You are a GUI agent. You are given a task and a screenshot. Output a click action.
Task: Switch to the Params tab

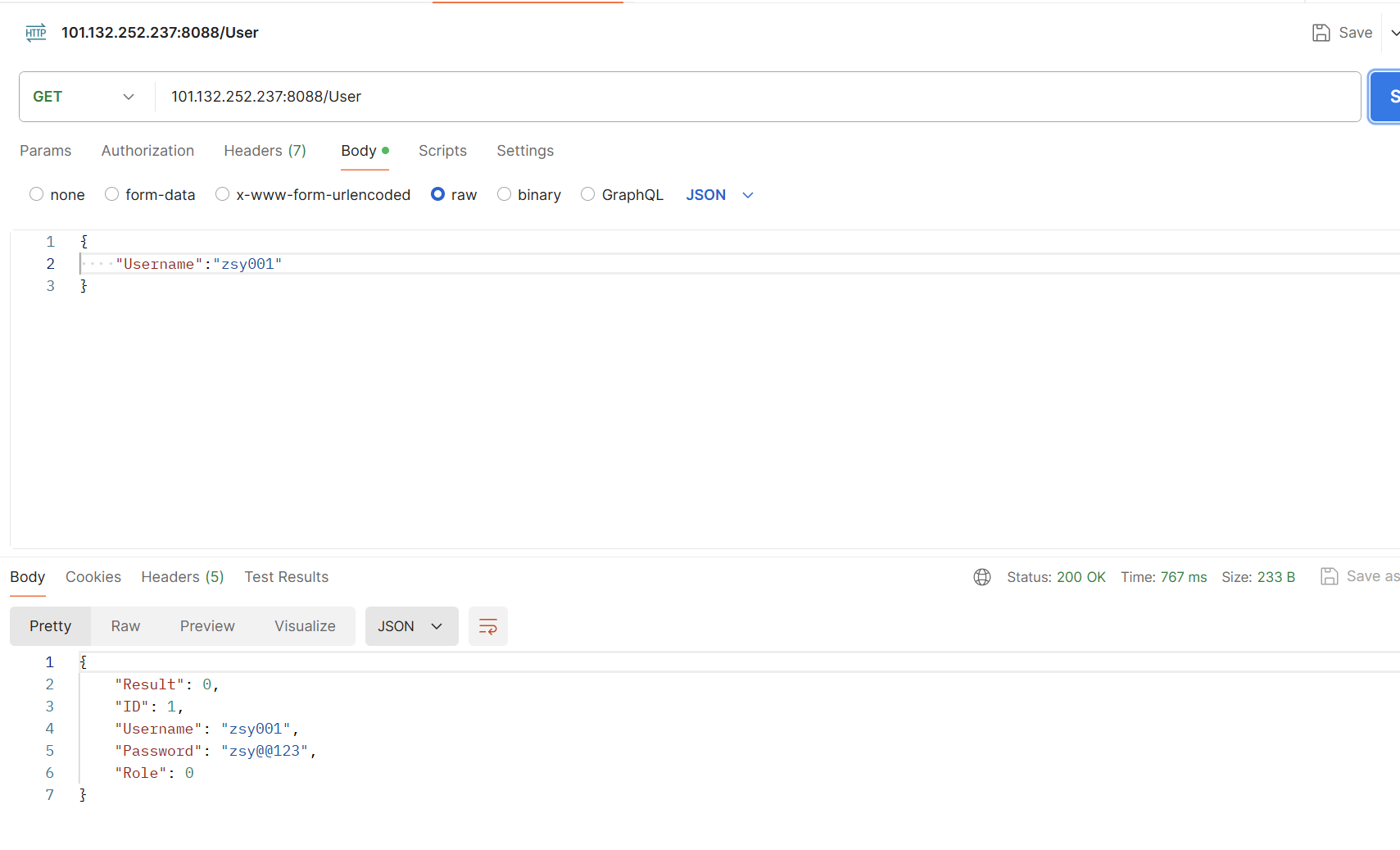coord(46,151)
